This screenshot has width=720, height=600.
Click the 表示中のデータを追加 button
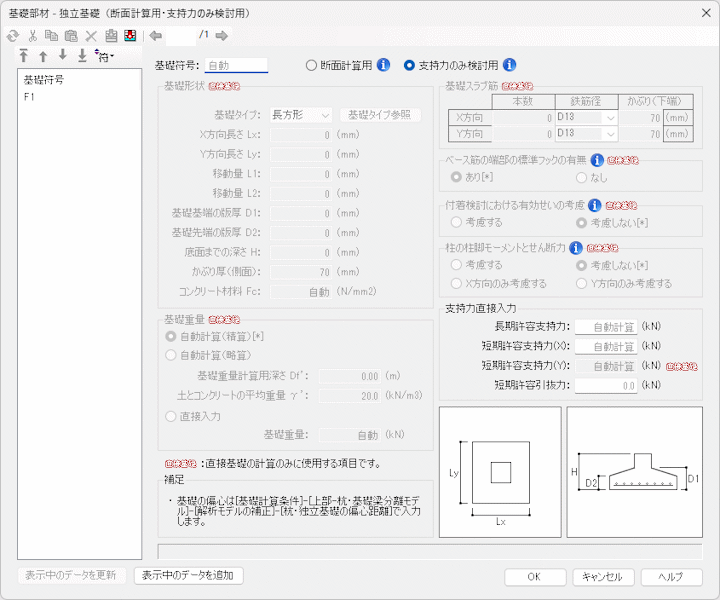[188, 575]
